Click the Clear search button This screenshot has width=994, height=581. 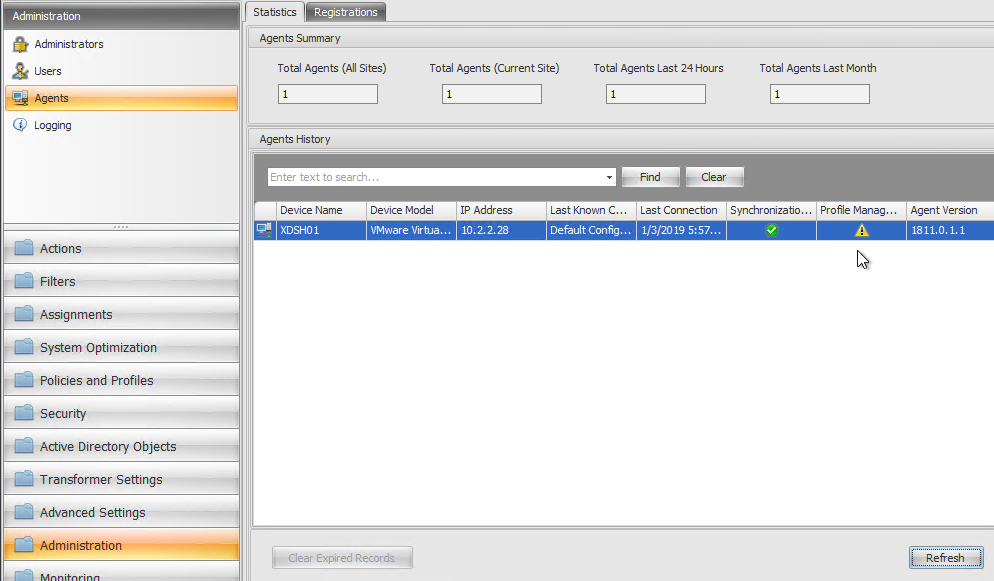click(x=714, y=177)
